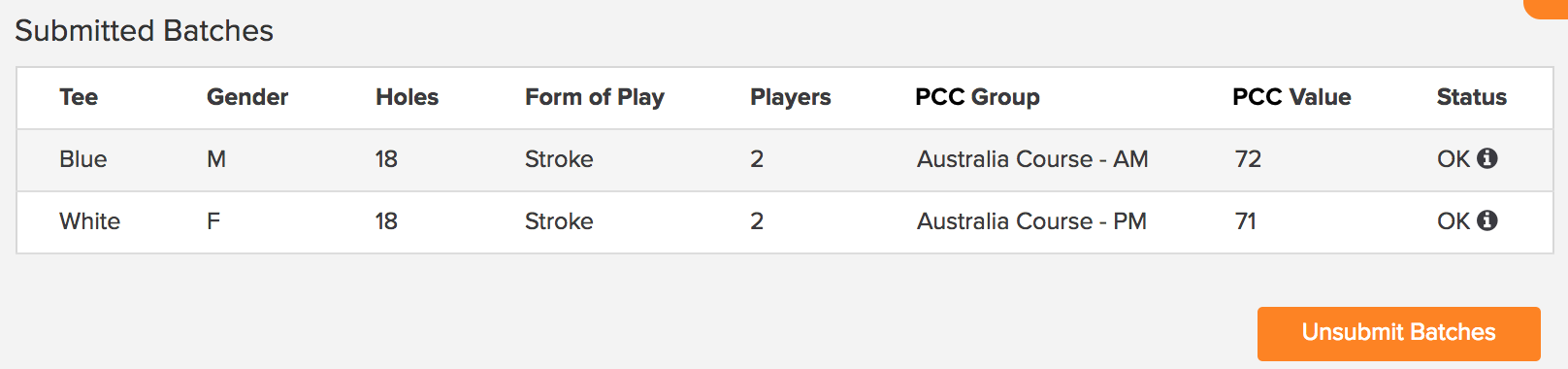Click the orange button at top-right corner

1547,8
